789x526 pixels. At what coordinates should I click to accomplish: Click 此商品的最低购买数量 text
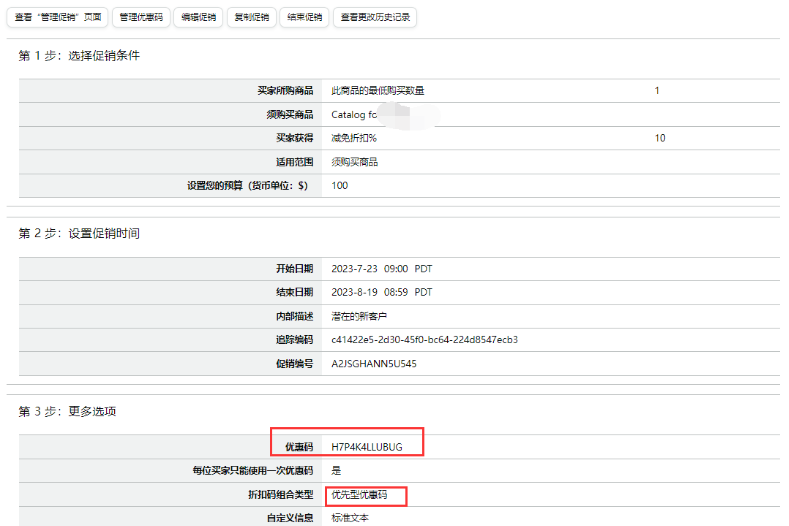coord(378,91)
